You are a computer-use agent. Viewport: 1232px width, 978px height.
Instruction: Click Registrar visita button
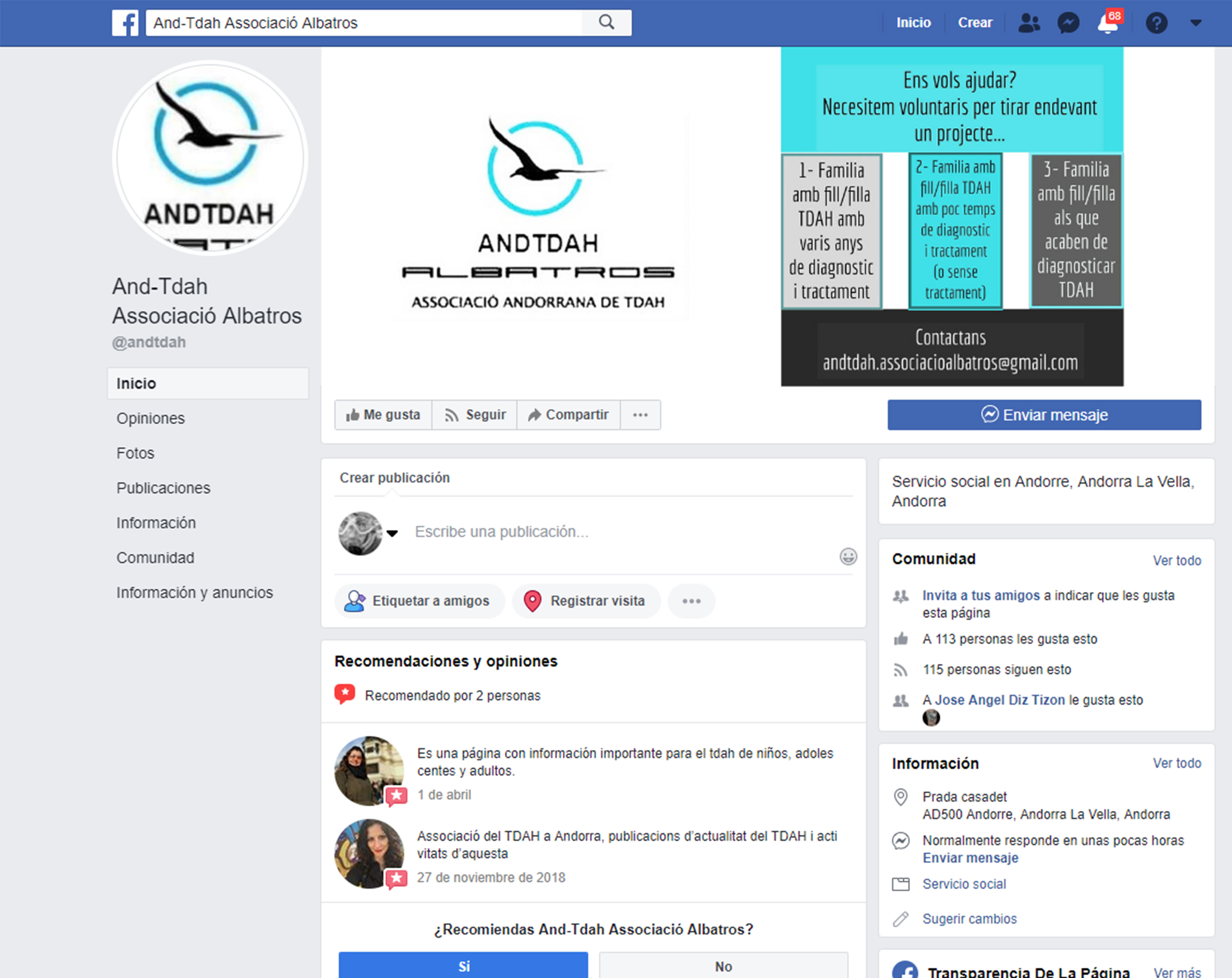(586, 601)
